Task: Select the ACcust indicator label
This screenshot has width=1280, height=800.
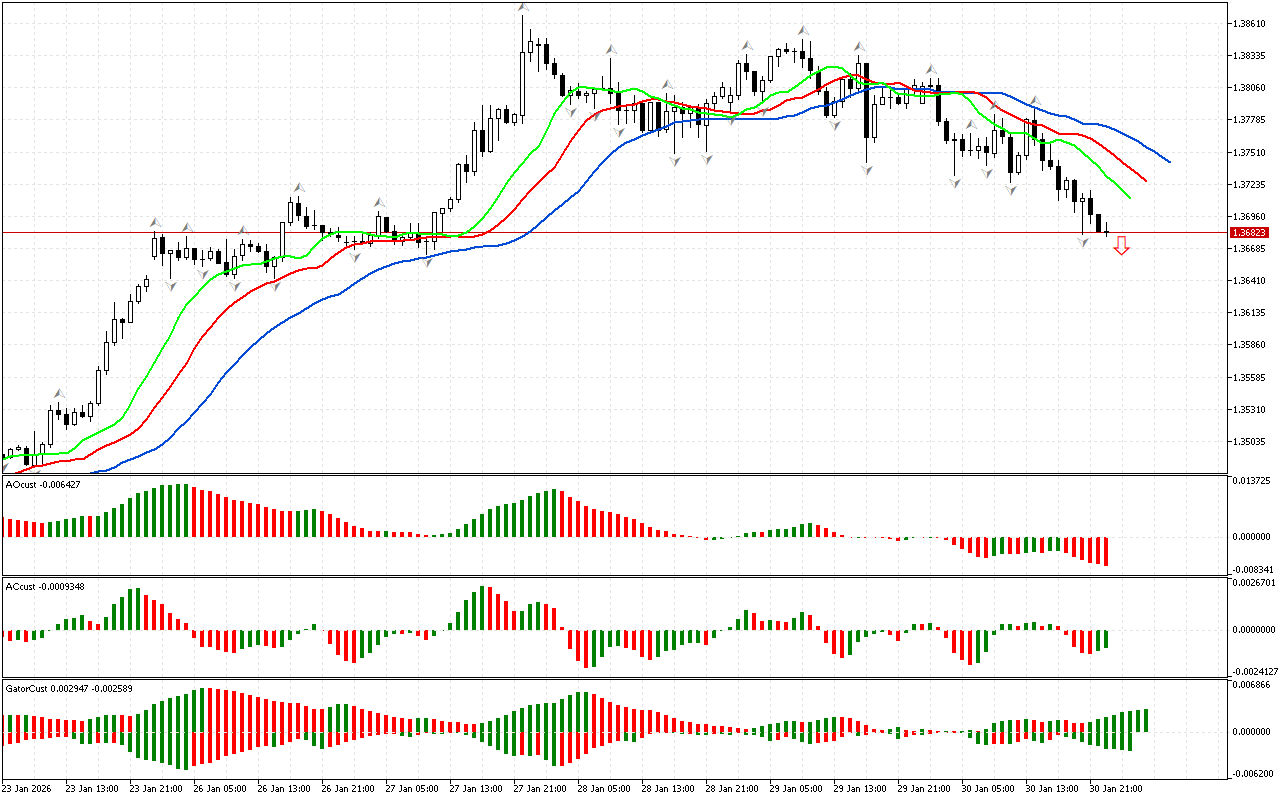Action: (44, 586)
